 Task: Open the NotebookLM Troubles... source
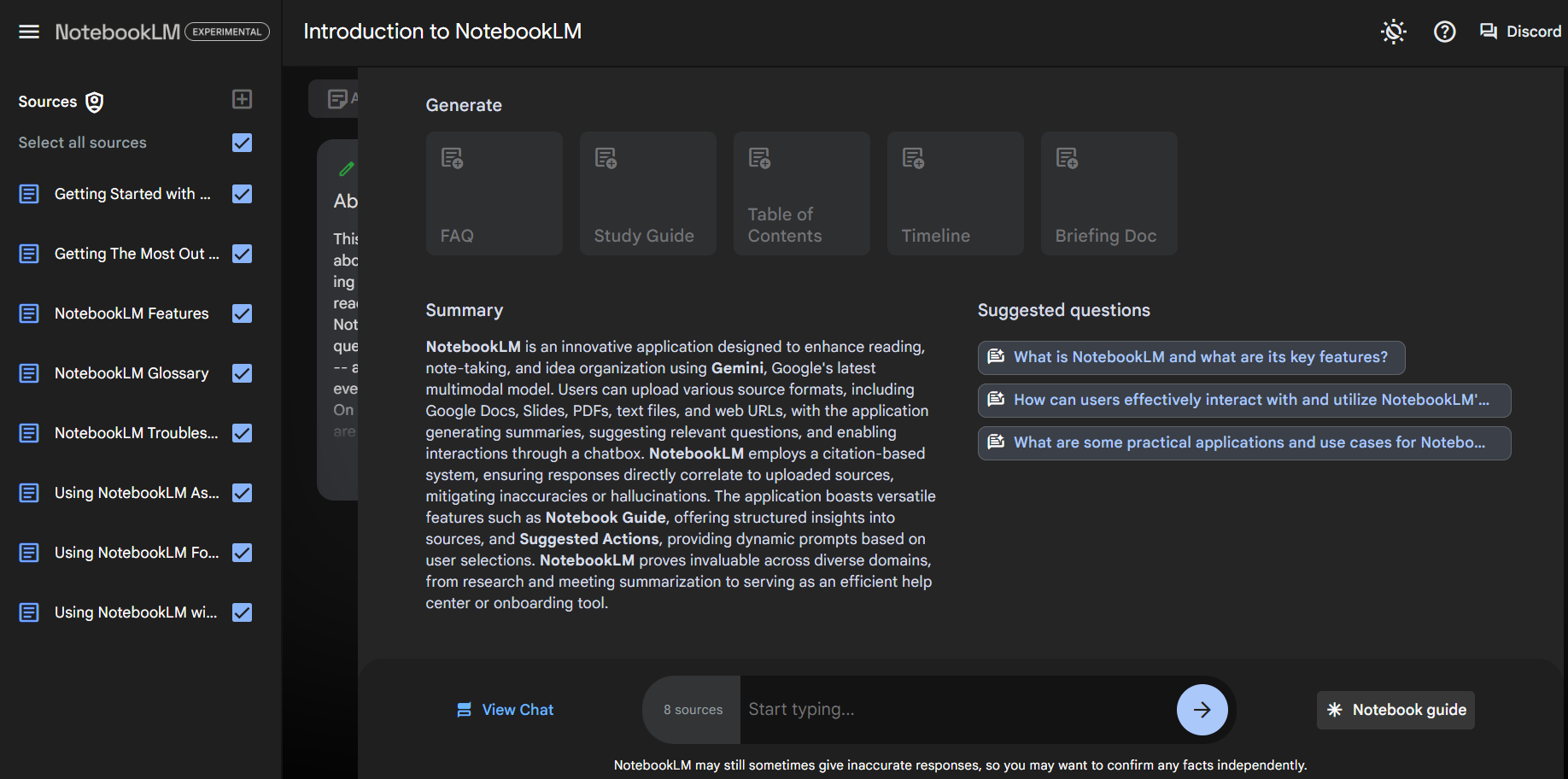click(x=137, y=433)
